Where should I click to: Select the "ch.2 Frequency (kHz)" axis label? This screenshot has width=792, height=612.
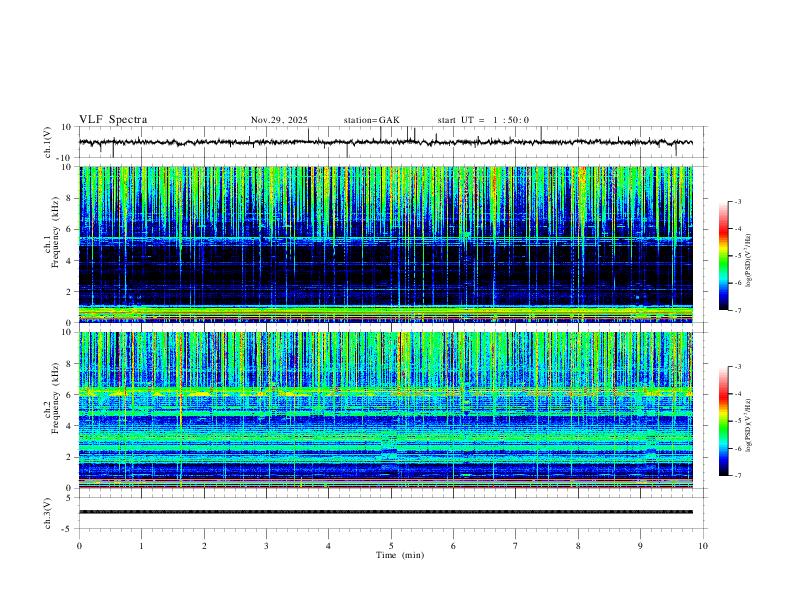52,397
